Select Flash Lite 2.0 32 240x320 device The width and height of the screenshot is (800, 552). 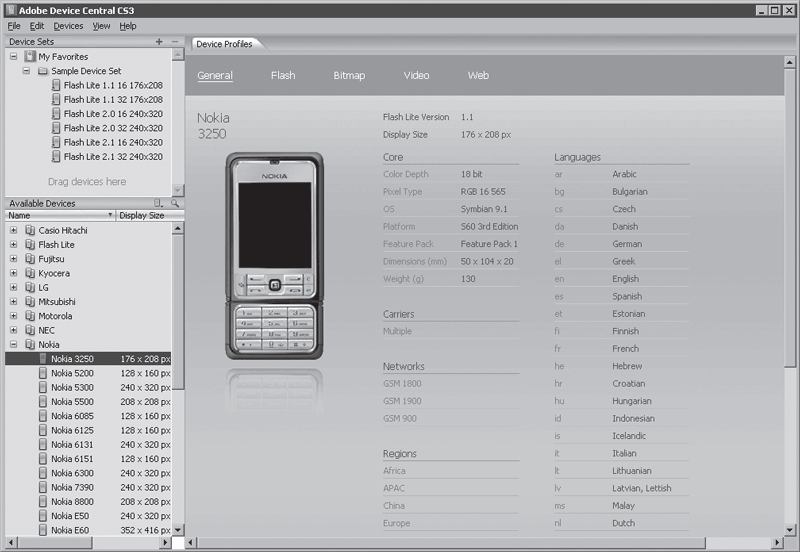(108, 128)
